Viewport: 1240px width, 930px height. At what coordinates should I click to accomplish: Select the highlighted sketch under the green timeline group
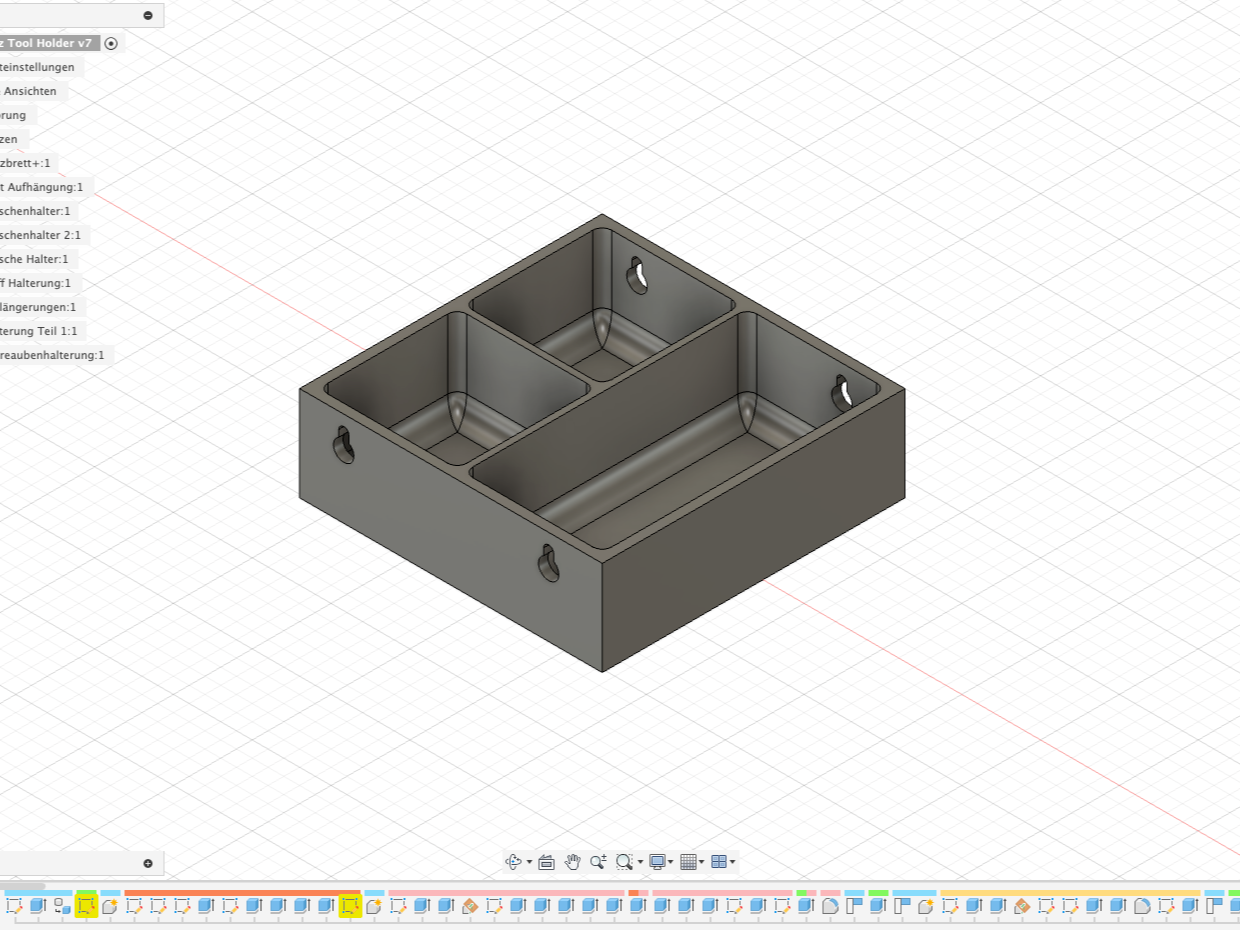click(x=86, y=906)
